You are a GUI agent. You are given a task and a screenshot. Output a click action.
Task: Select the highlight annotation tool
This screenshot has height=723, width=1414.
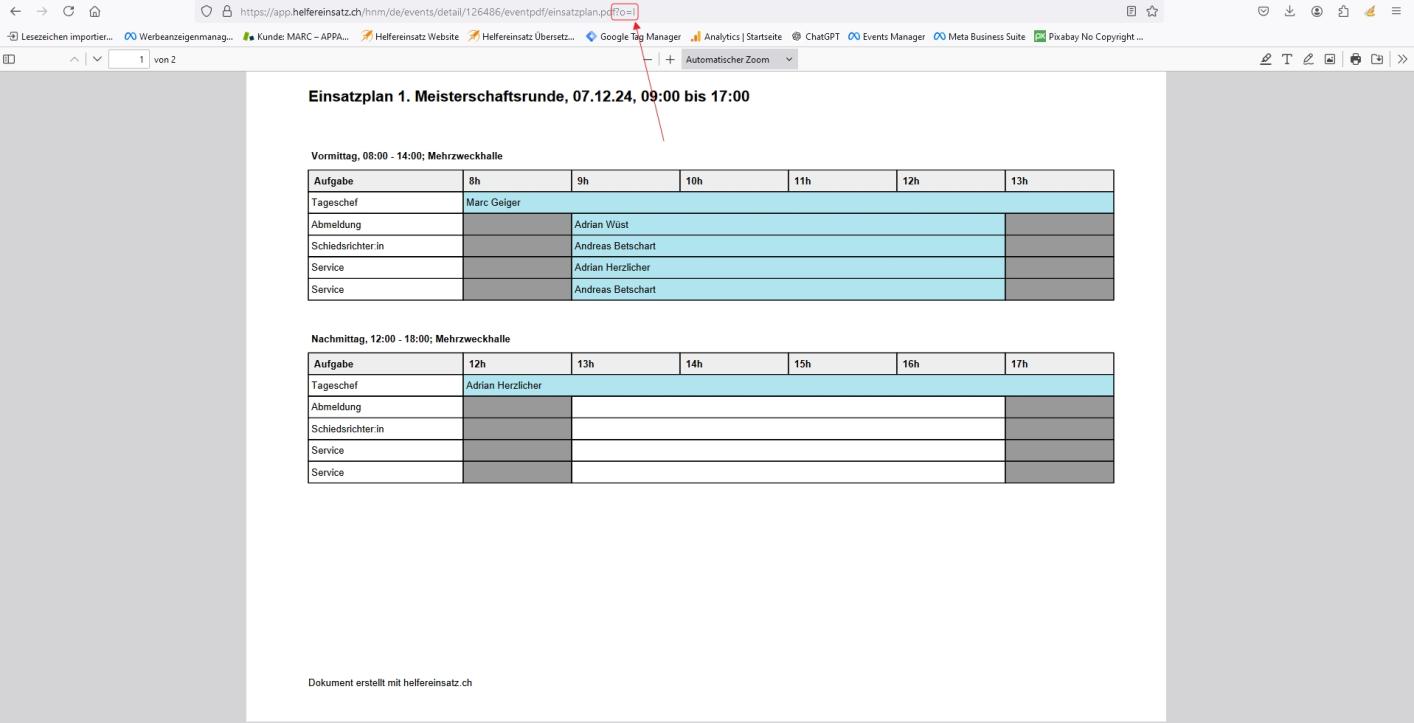pyautogui.click(x=1267, y=60)
